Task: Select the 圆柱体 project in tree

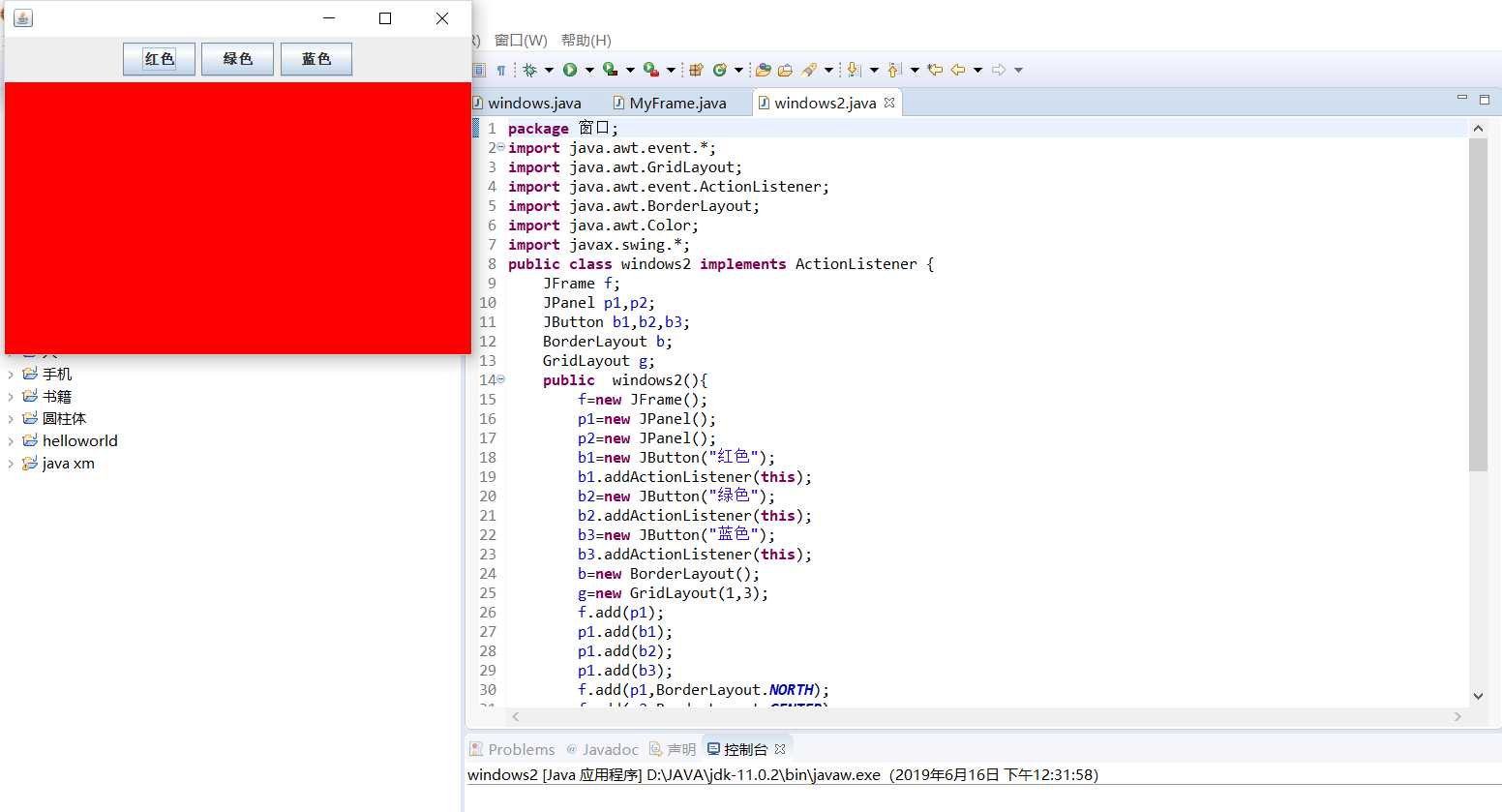Action: coord(64,419)
